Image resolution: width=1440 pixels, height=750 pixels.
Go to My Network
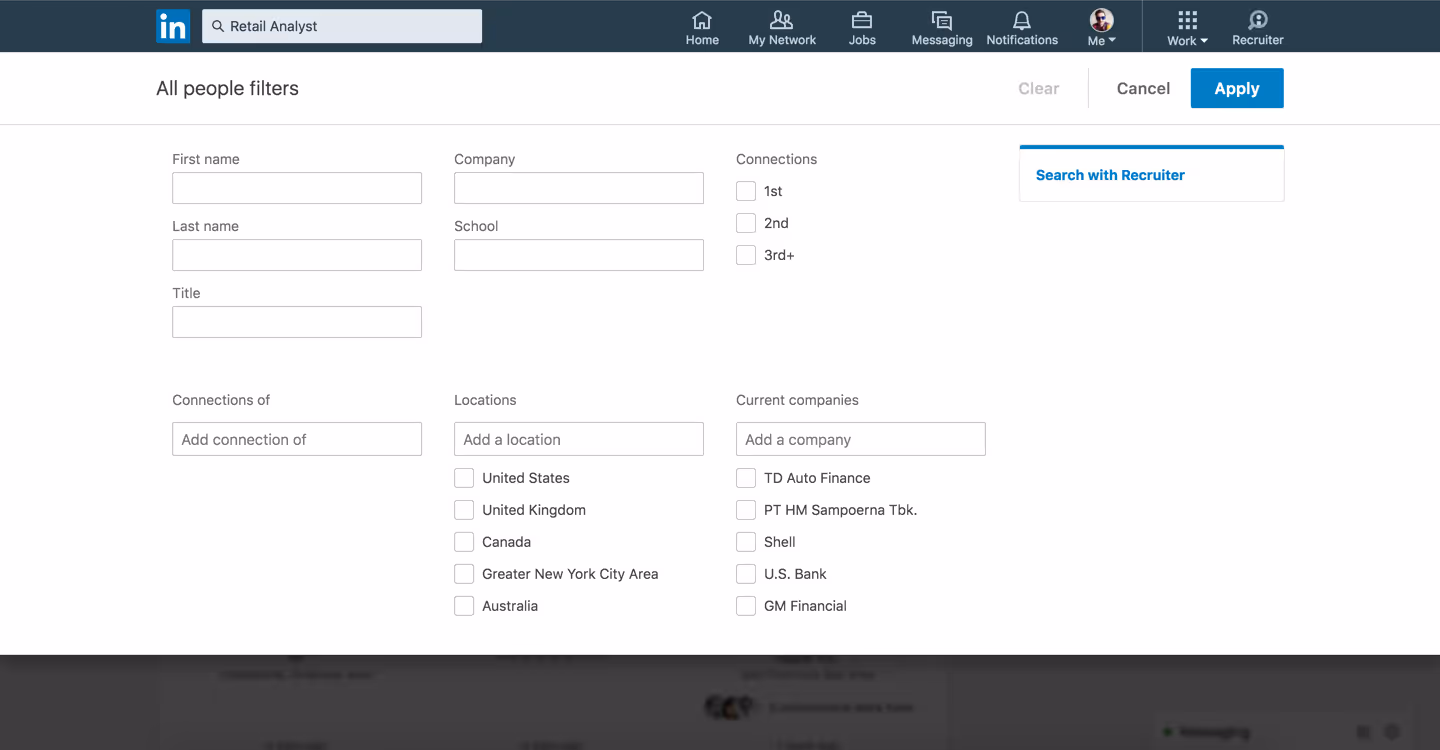[782, 26]
